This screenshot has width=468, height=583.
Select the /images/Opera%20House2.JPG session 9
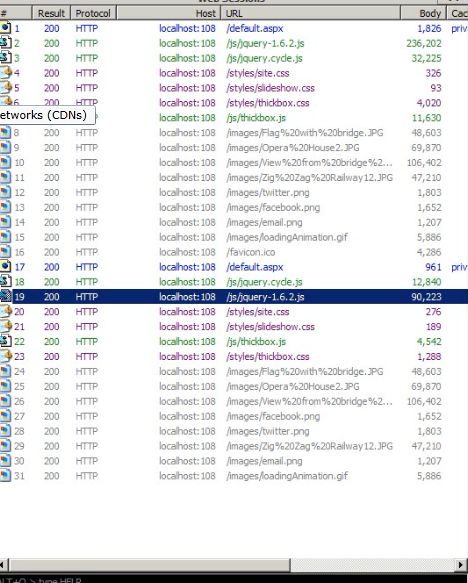coord(234,148)
